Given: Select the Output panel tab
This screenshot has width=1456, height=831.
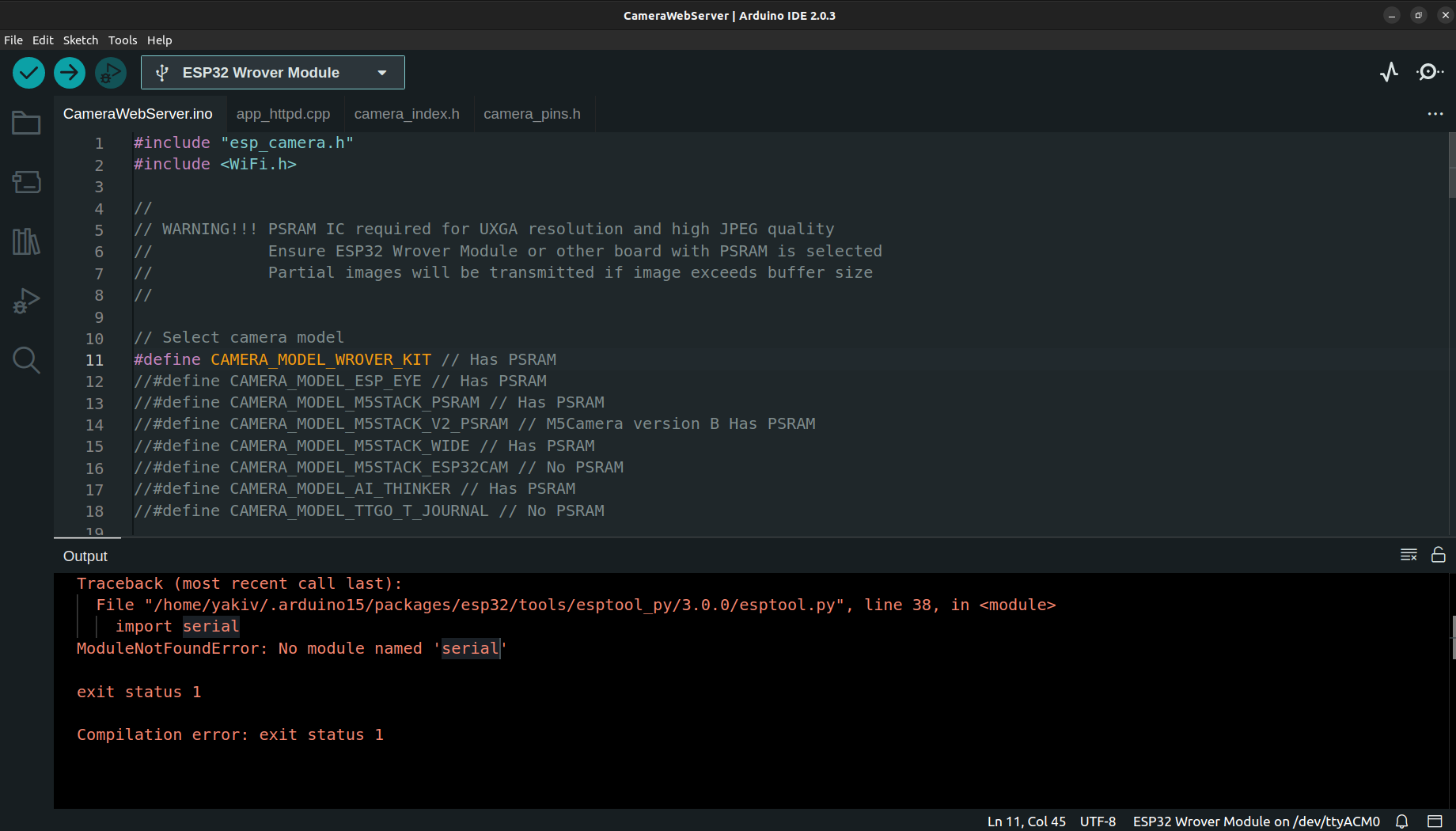Looking at the screenshot, I should point(85,556).
